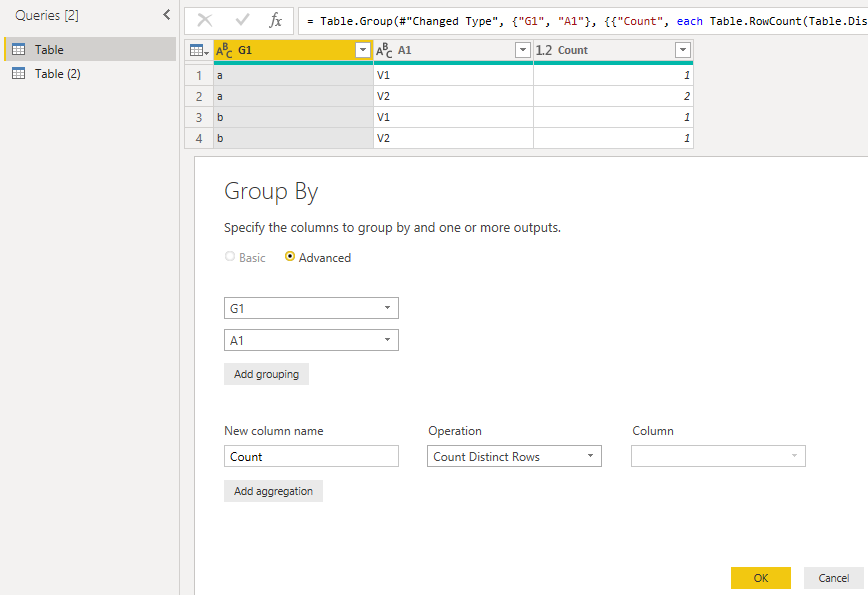The image size is (868, 595).
Task: Select the Advanced radio option
Action: (290, 256)
